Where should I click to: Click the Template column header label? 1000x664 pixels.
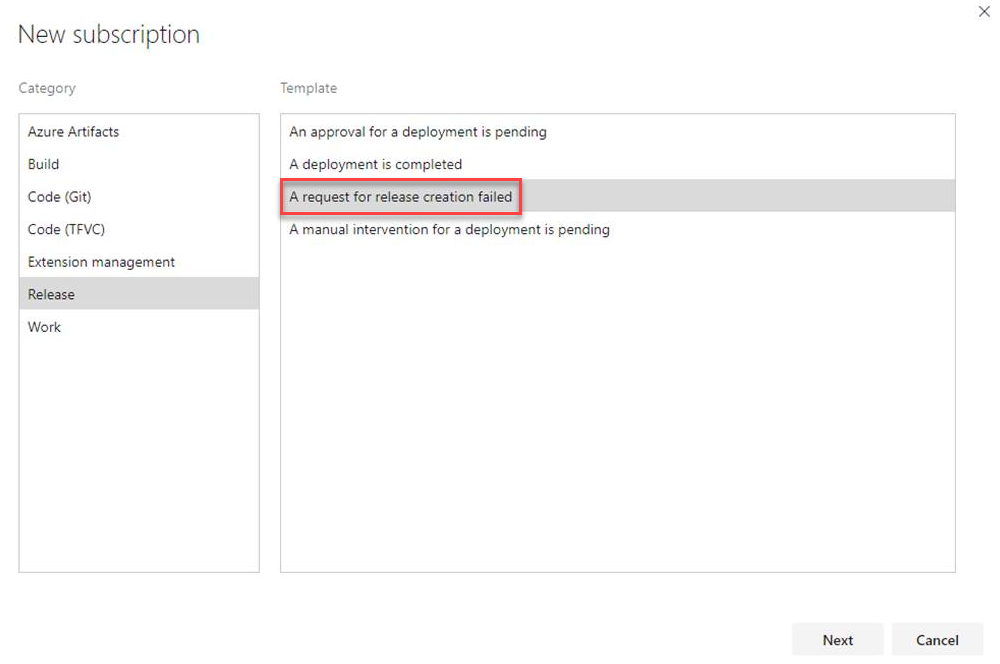[308, 88]
